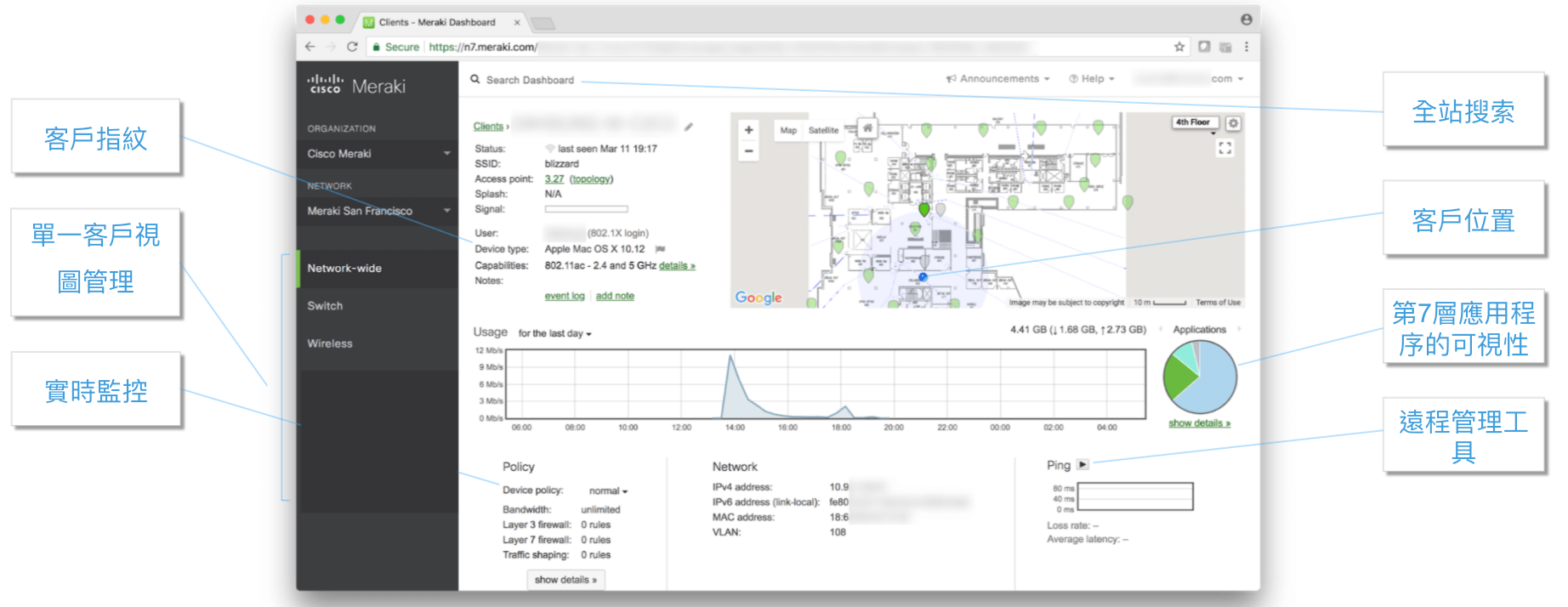Click the pencil edit icon beside client name

(689, 127)
